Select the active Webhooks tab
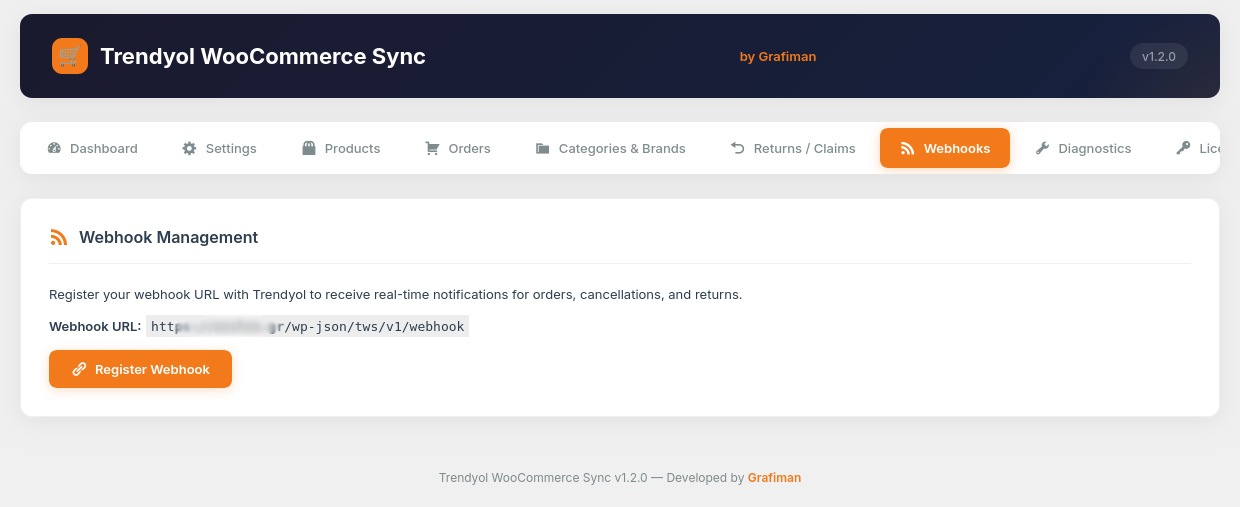 (x=945, y=148)
